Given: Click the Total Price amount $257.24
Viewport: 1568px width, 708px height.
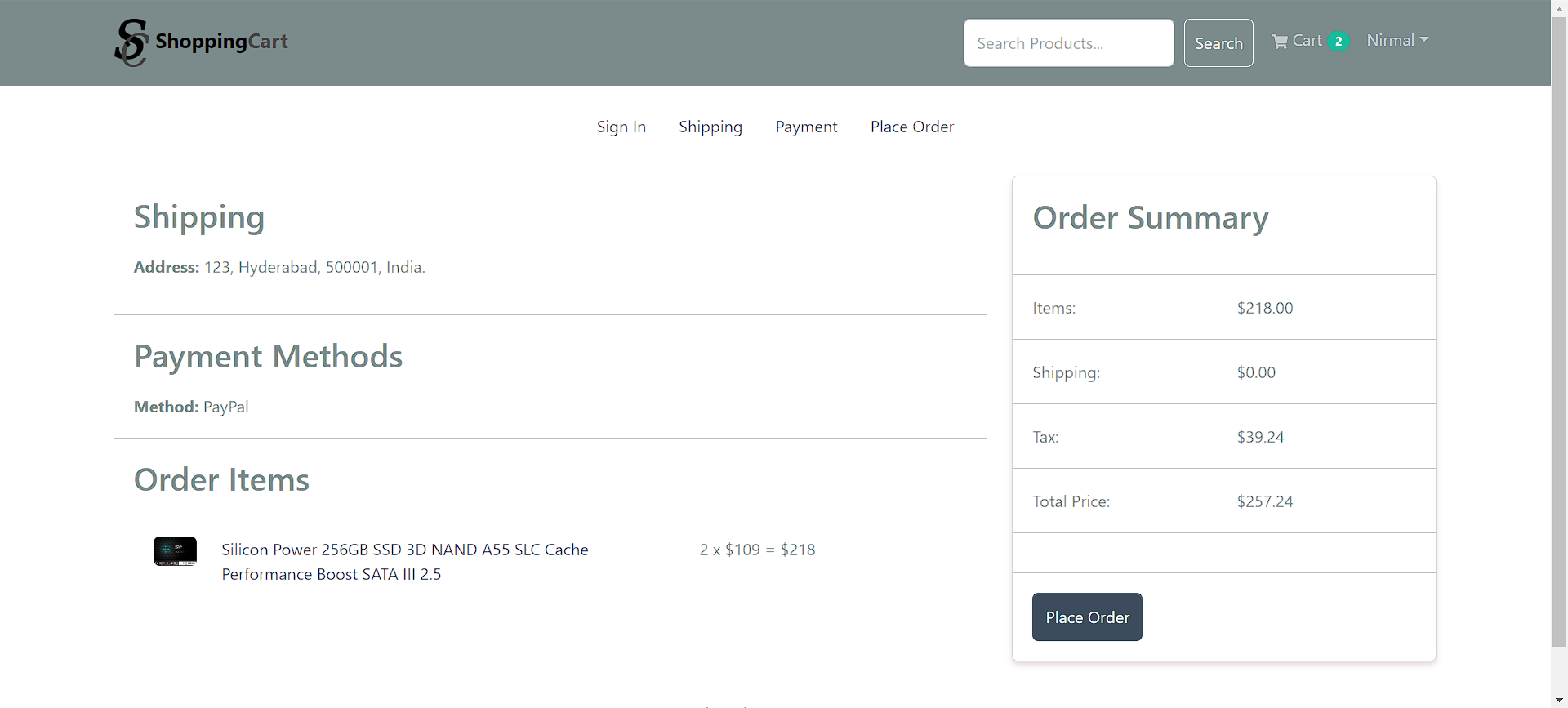Looking at the screenshot, I should (1264, 501).
